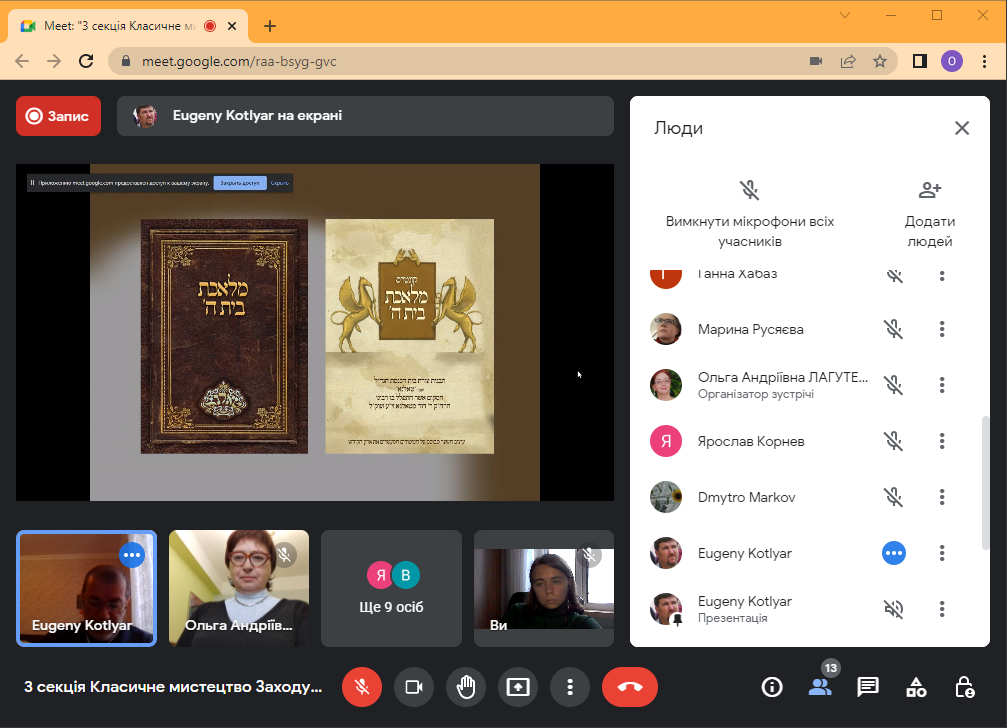Click the participants list scrollbar
Screen dimensions: 1007x728
click(x=985, y=483)
